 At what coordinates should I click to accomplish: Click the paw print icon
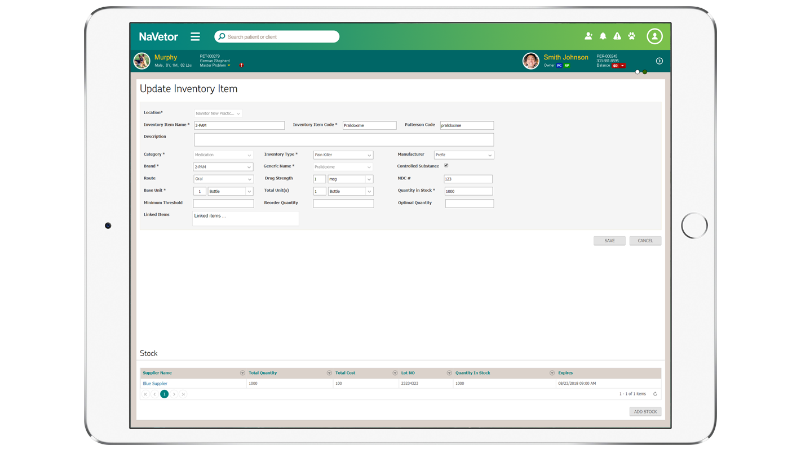(631, 36)
